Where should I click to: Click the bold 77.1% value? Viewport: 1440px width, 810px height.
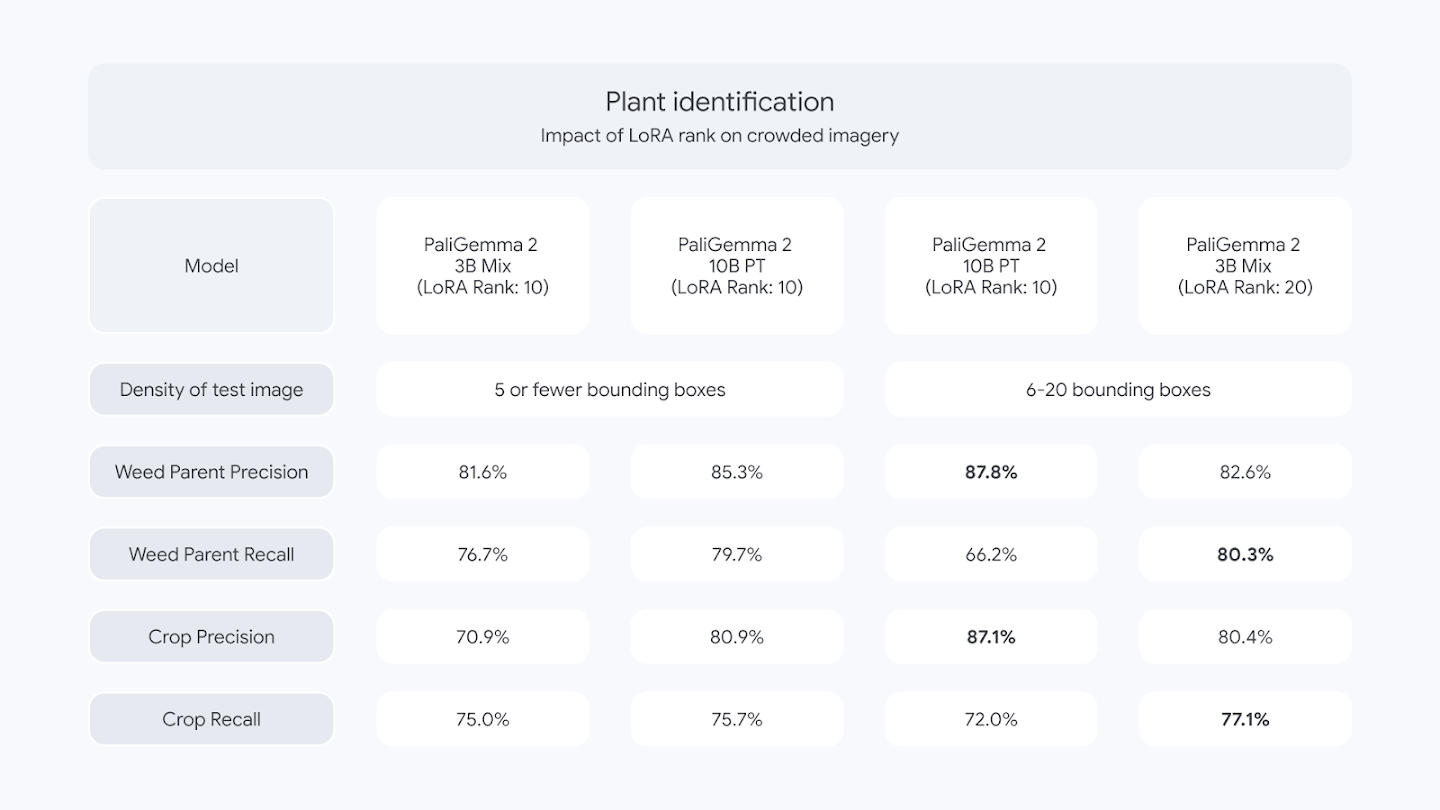(1245, 719)
